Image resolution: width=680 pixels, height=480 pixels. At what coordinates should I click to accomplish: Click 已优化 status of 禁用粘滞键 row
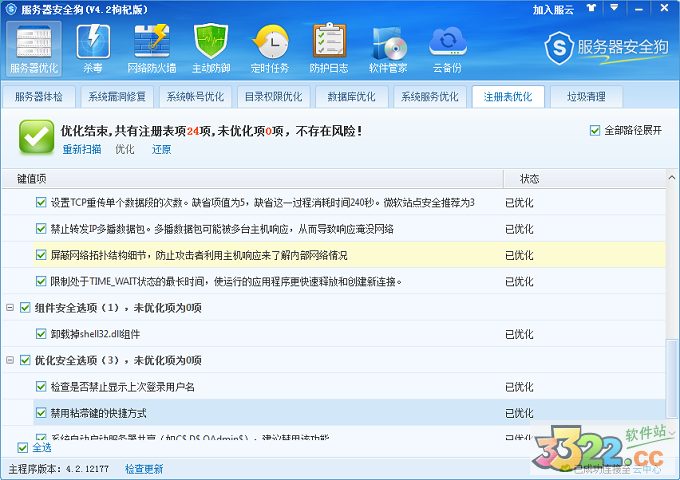click(519, 413)
